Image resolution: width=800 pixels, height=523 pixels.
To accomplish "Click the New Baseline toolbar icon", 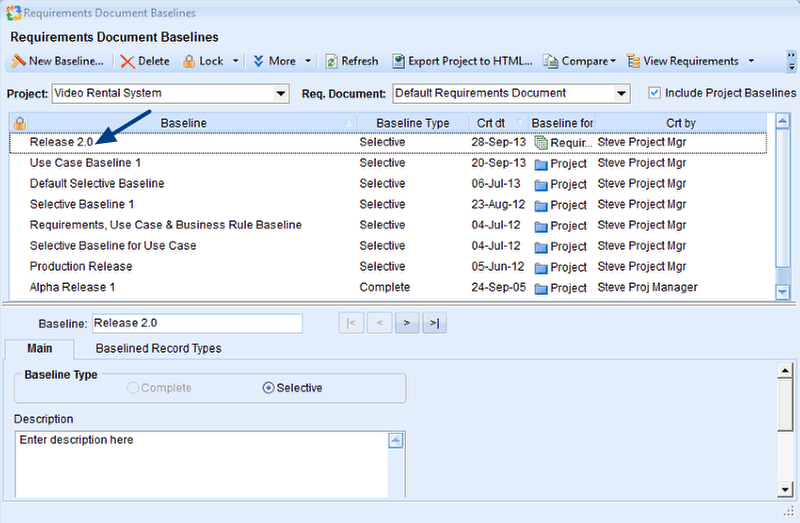I will [x=18, y=61].
